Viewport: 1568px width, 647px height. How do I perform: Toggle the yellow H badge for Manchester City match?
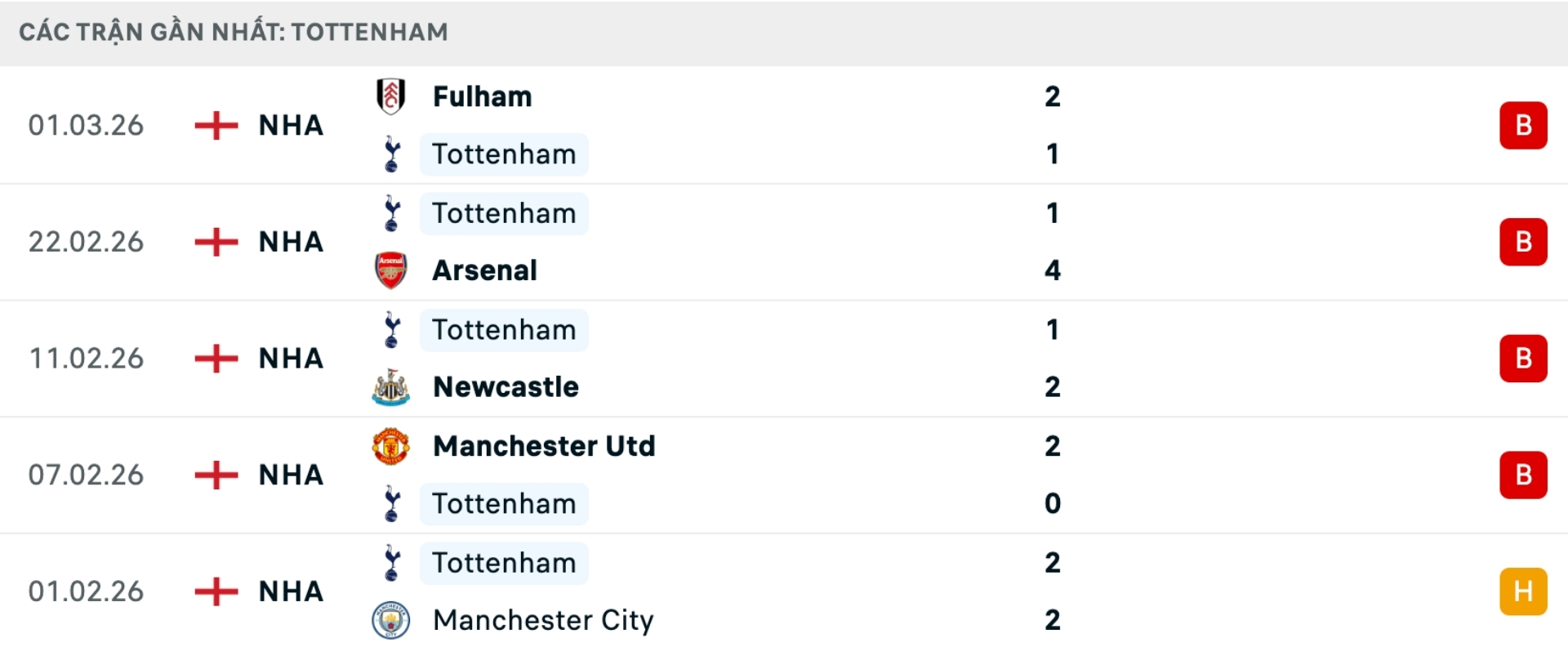pyautogui.click(x=1524, y=591)
